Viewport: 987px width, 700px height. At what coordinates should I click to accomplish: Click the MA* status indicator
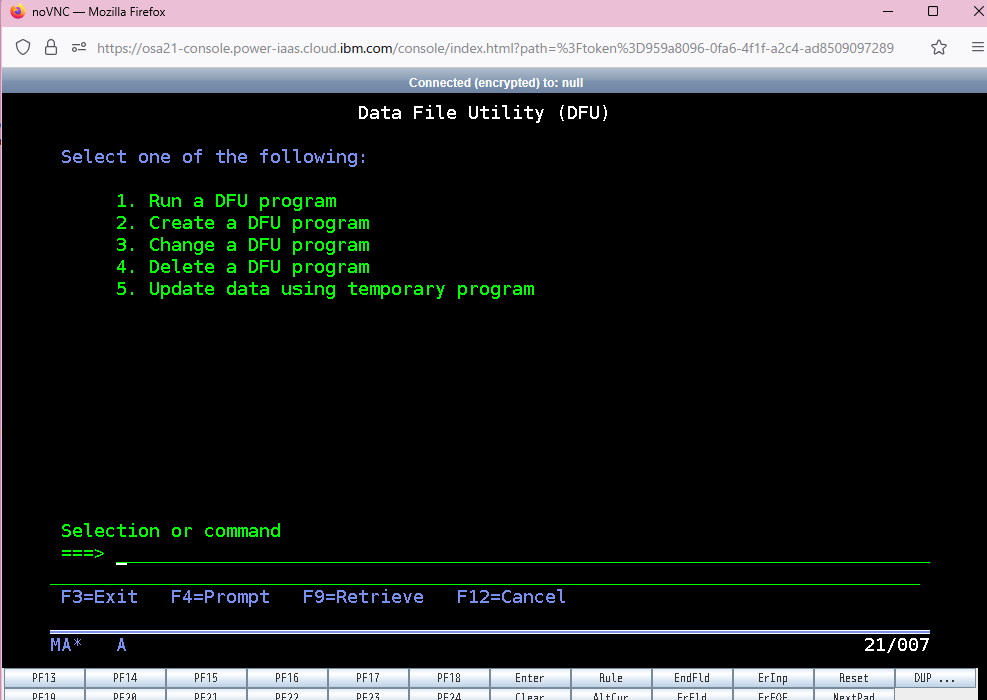pos(66,645)
